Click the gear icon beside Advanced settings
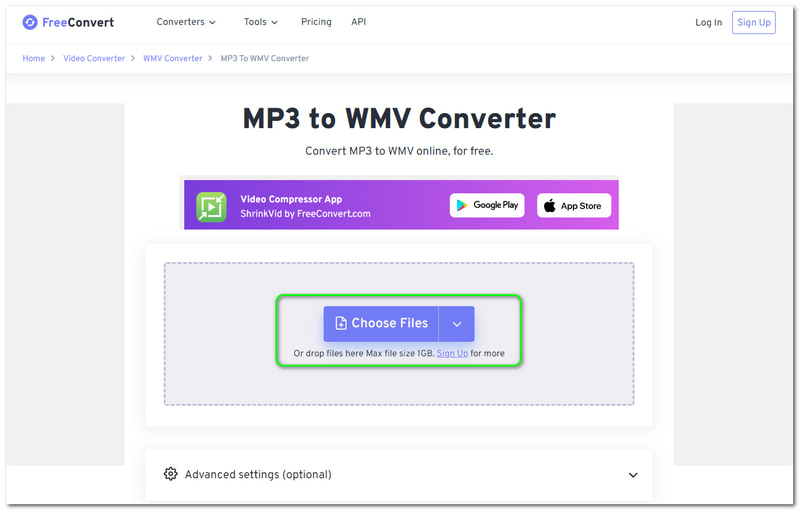800x511 pixels. (170, 474)
